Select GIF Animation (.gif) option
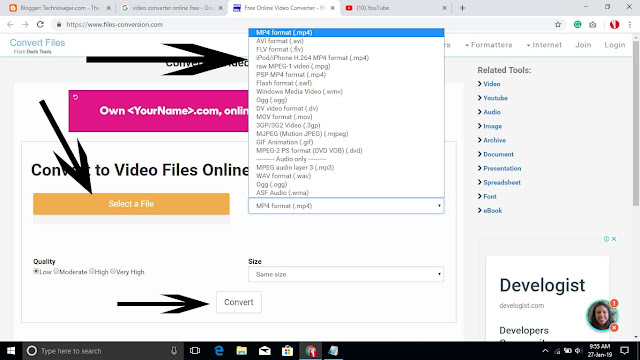640x360 pixels. point(346,142)
